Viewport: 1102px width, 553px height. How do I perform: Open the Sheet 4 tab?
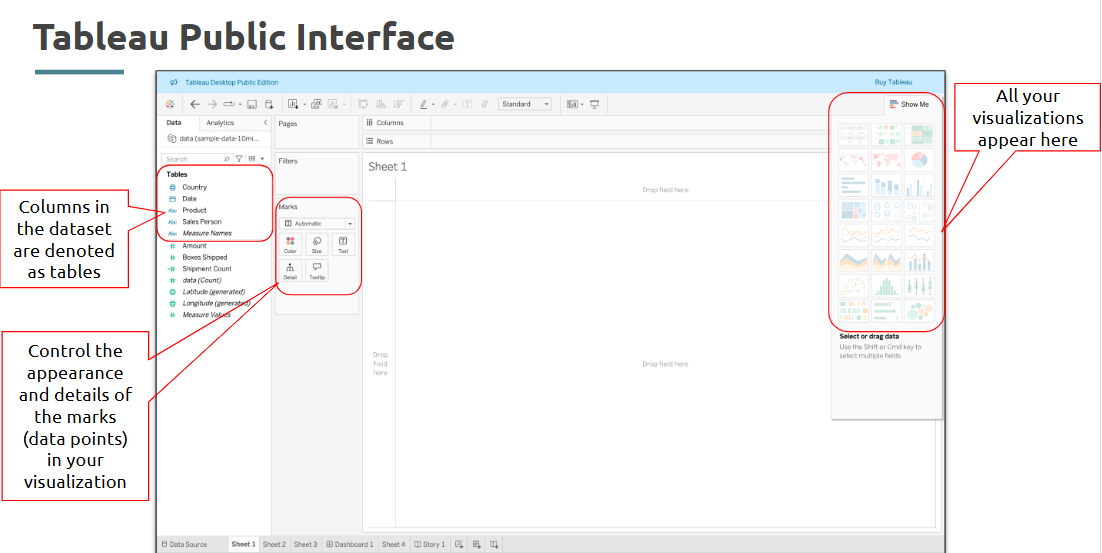click(394, 545)
